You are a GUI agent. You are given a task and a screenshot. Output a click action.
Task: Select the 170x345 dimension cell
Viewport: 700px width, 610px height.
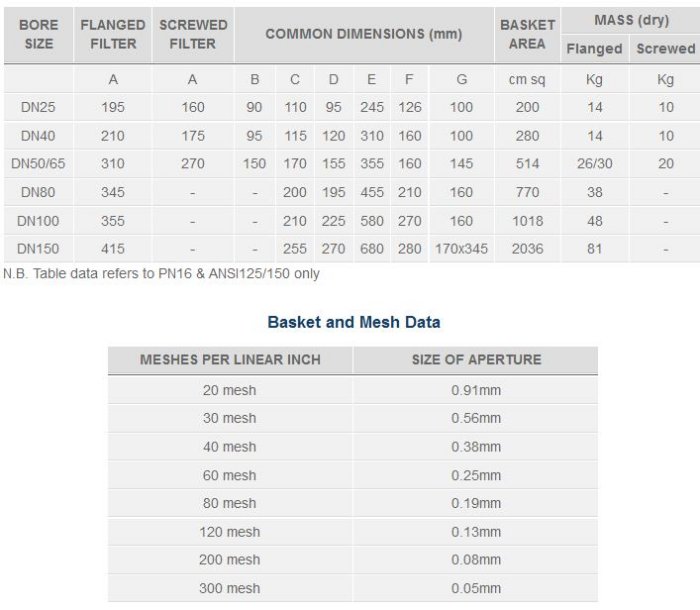[461, 248]
